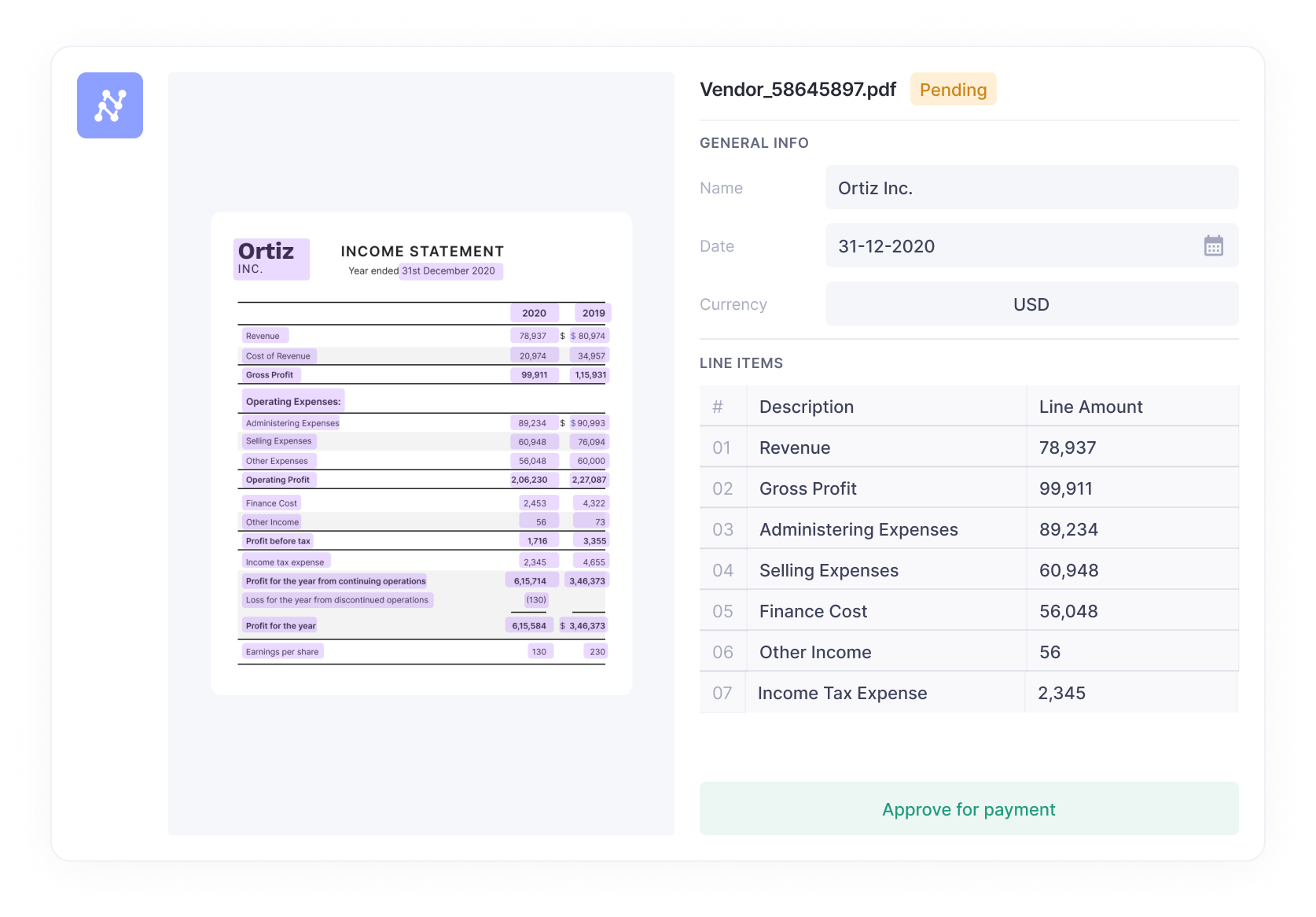This screenshot has height=917, width=1316.
Task: Open the USD currency selector
Action: pos(1031,304)
